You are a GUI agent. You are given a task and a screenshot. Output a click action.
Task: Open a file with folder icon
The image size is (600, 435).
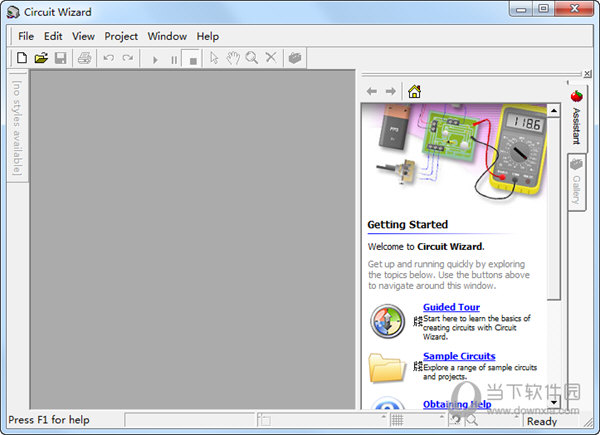pos(41,58)
